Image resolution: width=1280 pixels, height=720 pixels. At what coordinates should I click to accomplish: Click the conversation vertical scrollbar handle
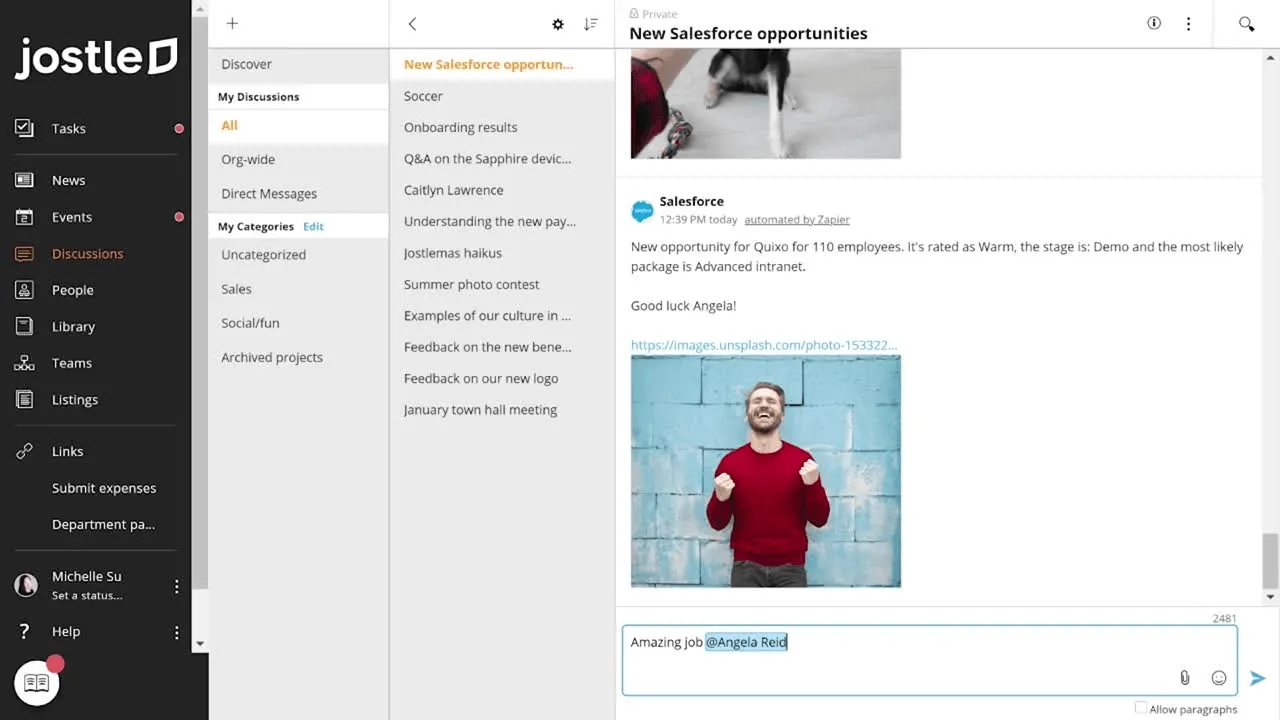[1270, 561]
